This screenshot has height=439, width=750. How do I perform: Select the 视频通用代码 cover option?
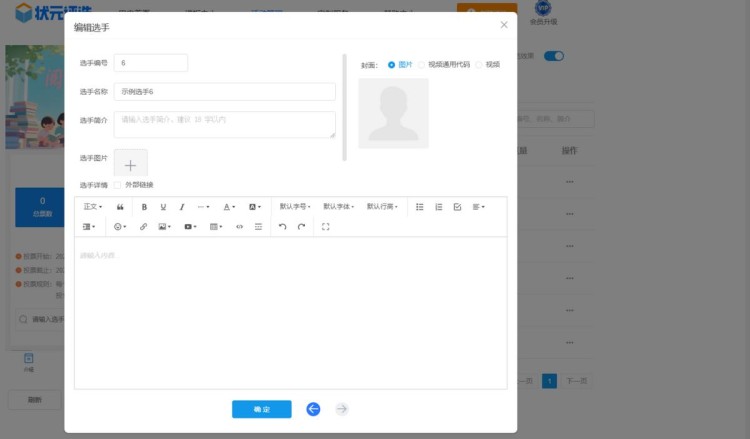click(x=422, y=64)
